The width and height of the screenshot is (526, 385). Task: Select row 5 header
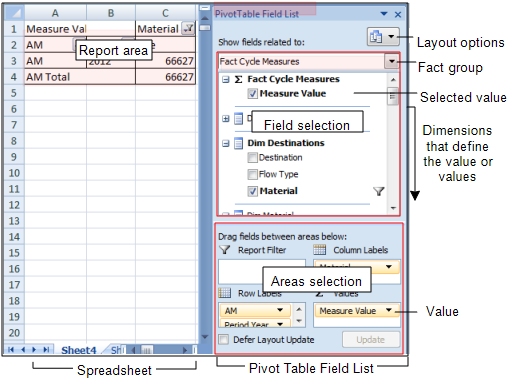[14, 93]
